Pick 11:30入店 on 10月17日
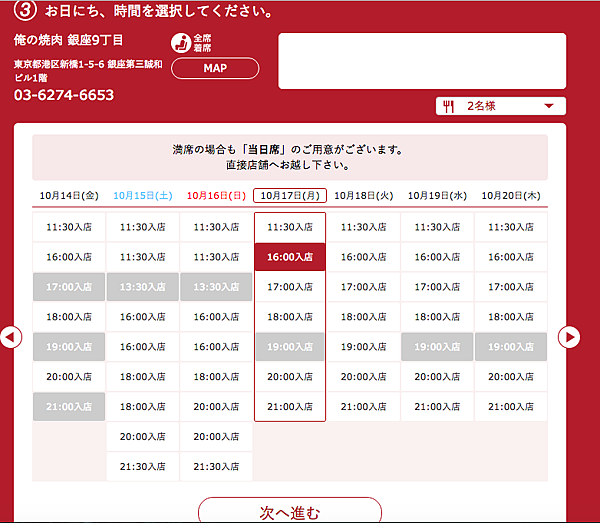 [x=290, y=227]
